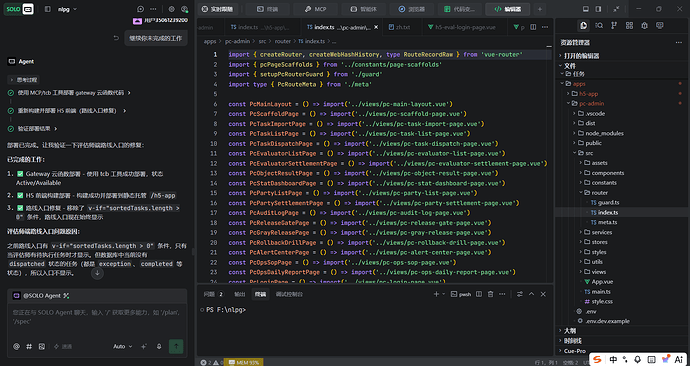Open the Run and Debug bug icon
This screenshot has height=366, width=690.
[x=644, y=26]
